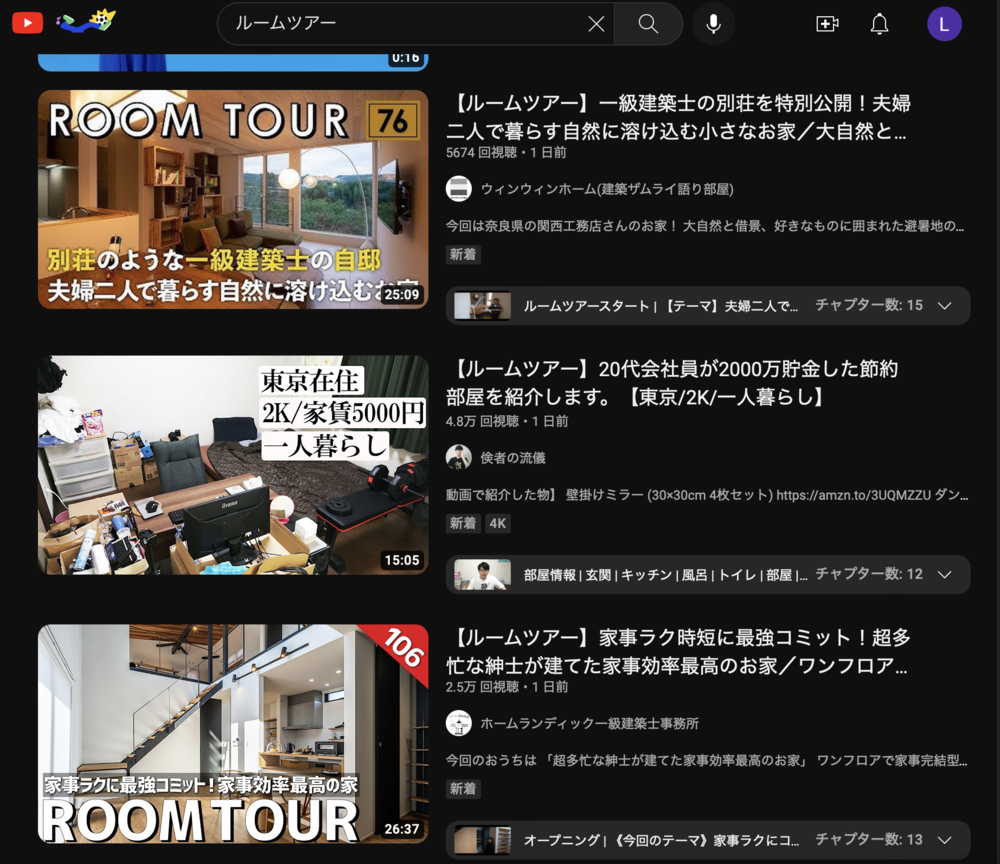Open the ROOM TOUR 106 video thumbnail
Screen dimensions: 1000x864
click(x=233, y=734)
